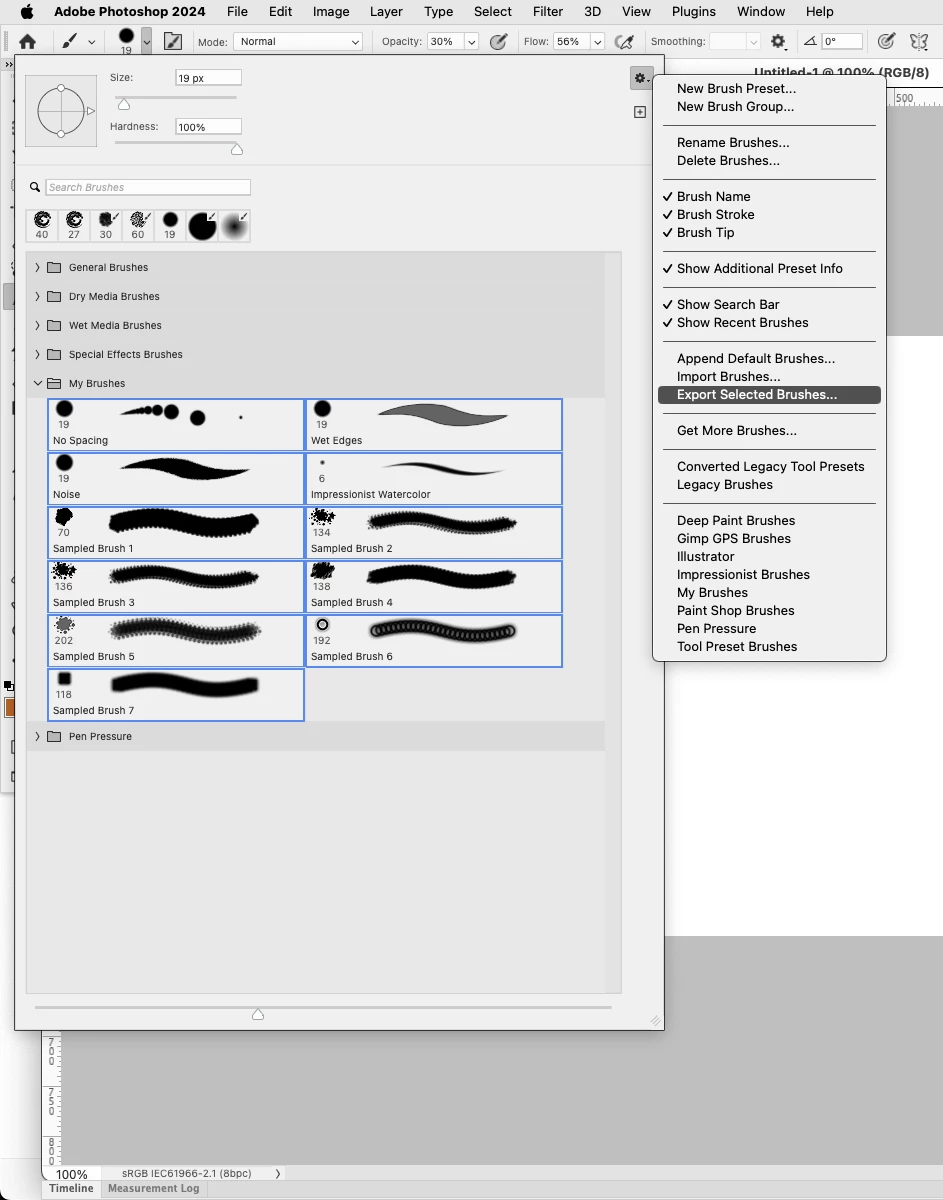Select the recent soft round brush thumbnail
This screenshot has height=1200, width=943.
[x=234, y=226]
